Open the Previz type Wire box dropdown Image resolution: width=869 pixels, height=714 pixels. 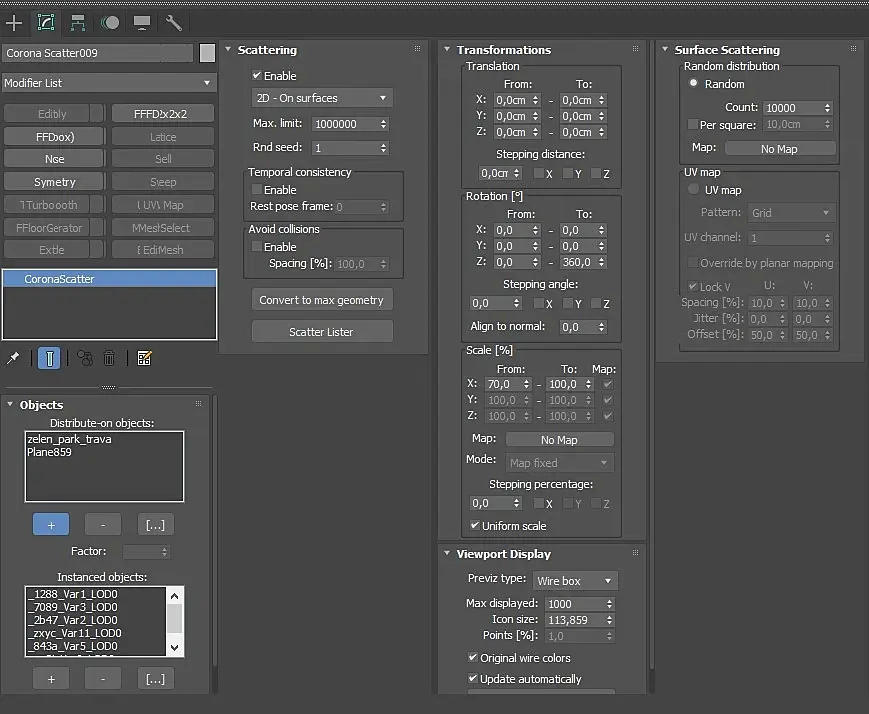click(x=575, y=581)
